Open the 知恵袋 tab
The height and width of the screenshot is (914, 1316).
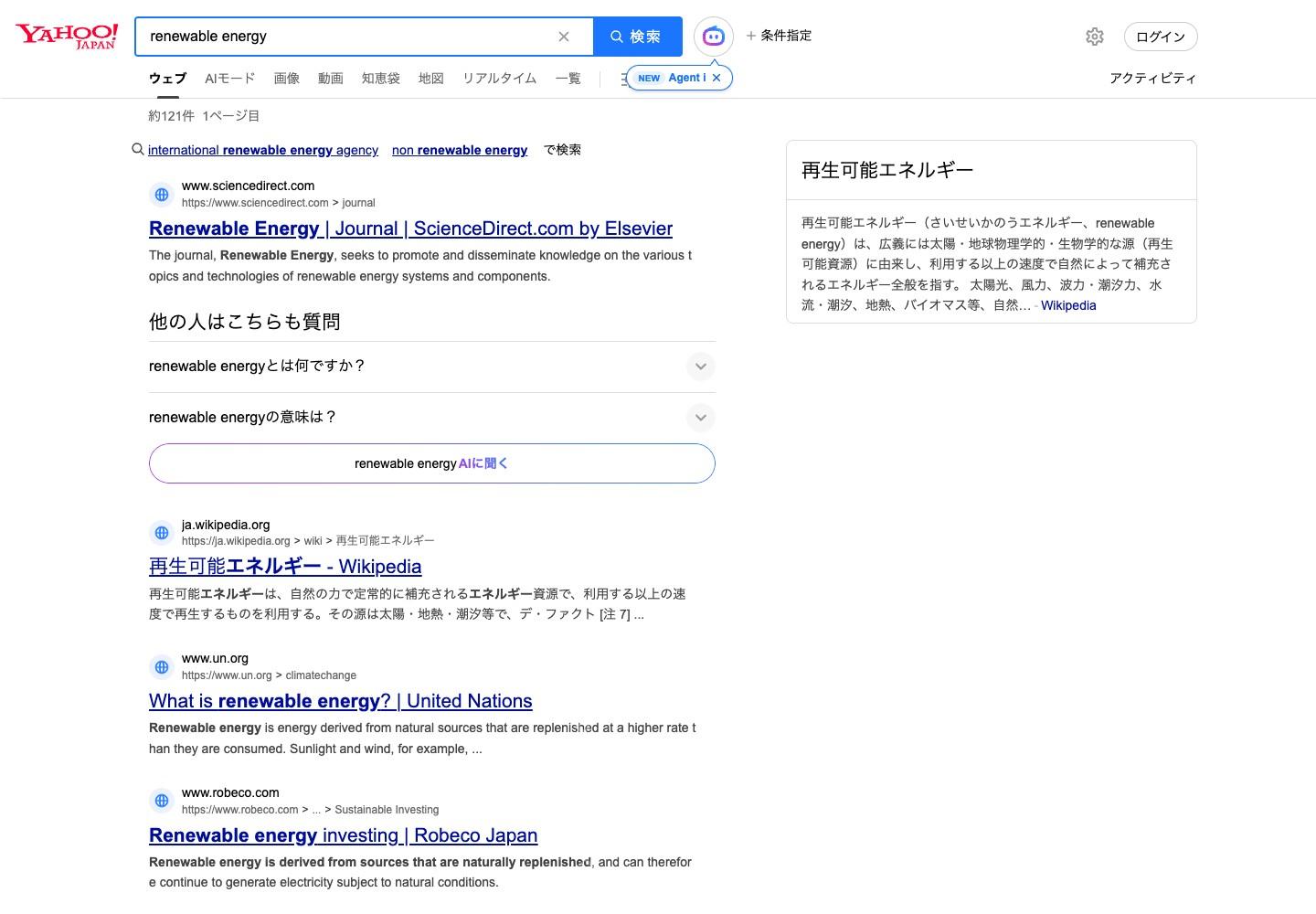click(381, 79)
